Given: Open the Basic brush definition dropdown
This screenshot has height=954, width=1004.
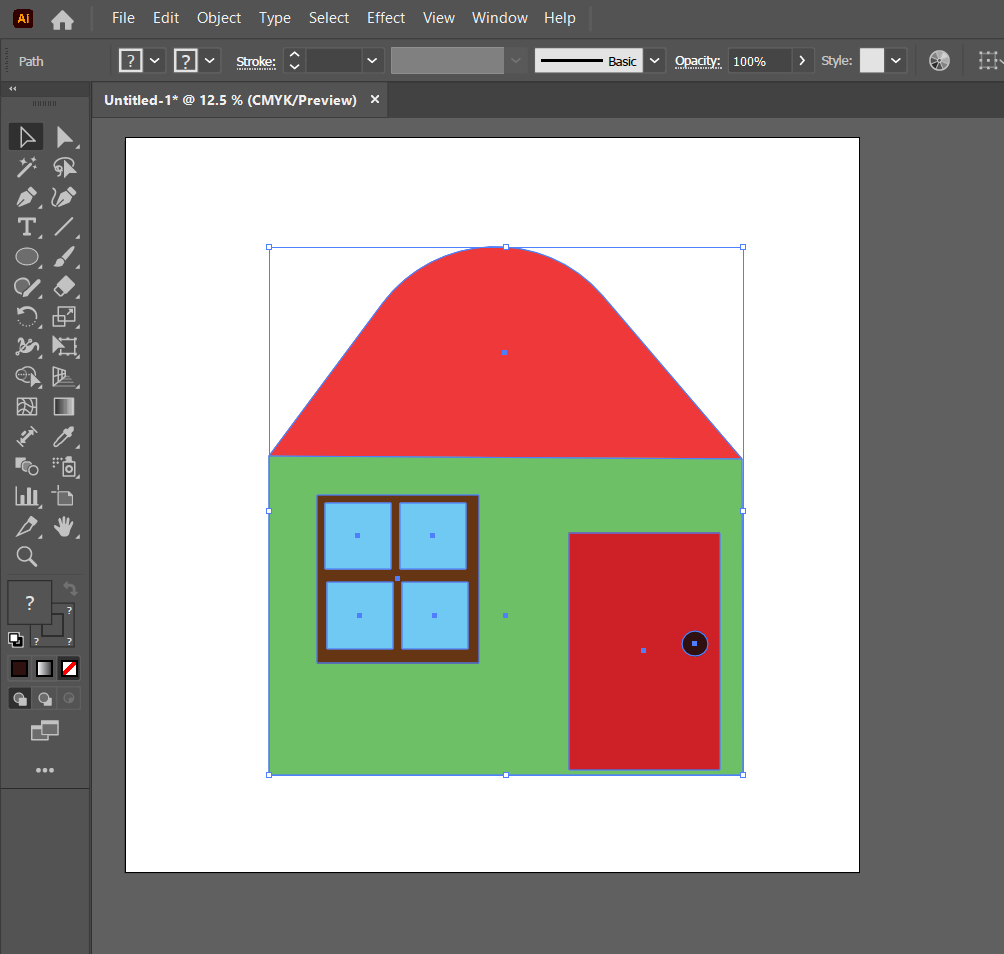Looking at the screenshot, I should (654, 61).
